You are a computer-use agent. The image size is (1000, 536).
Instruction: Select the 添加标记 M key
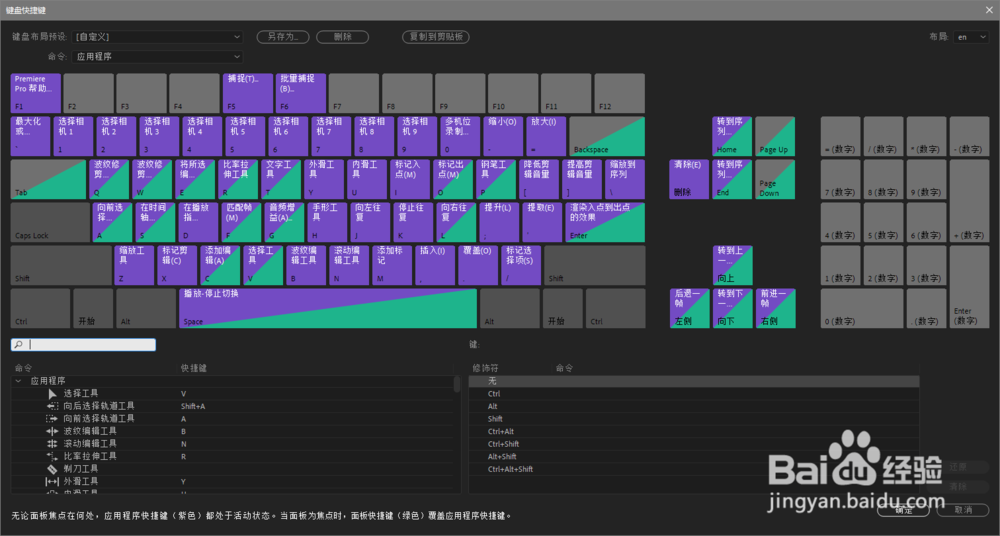392,265
